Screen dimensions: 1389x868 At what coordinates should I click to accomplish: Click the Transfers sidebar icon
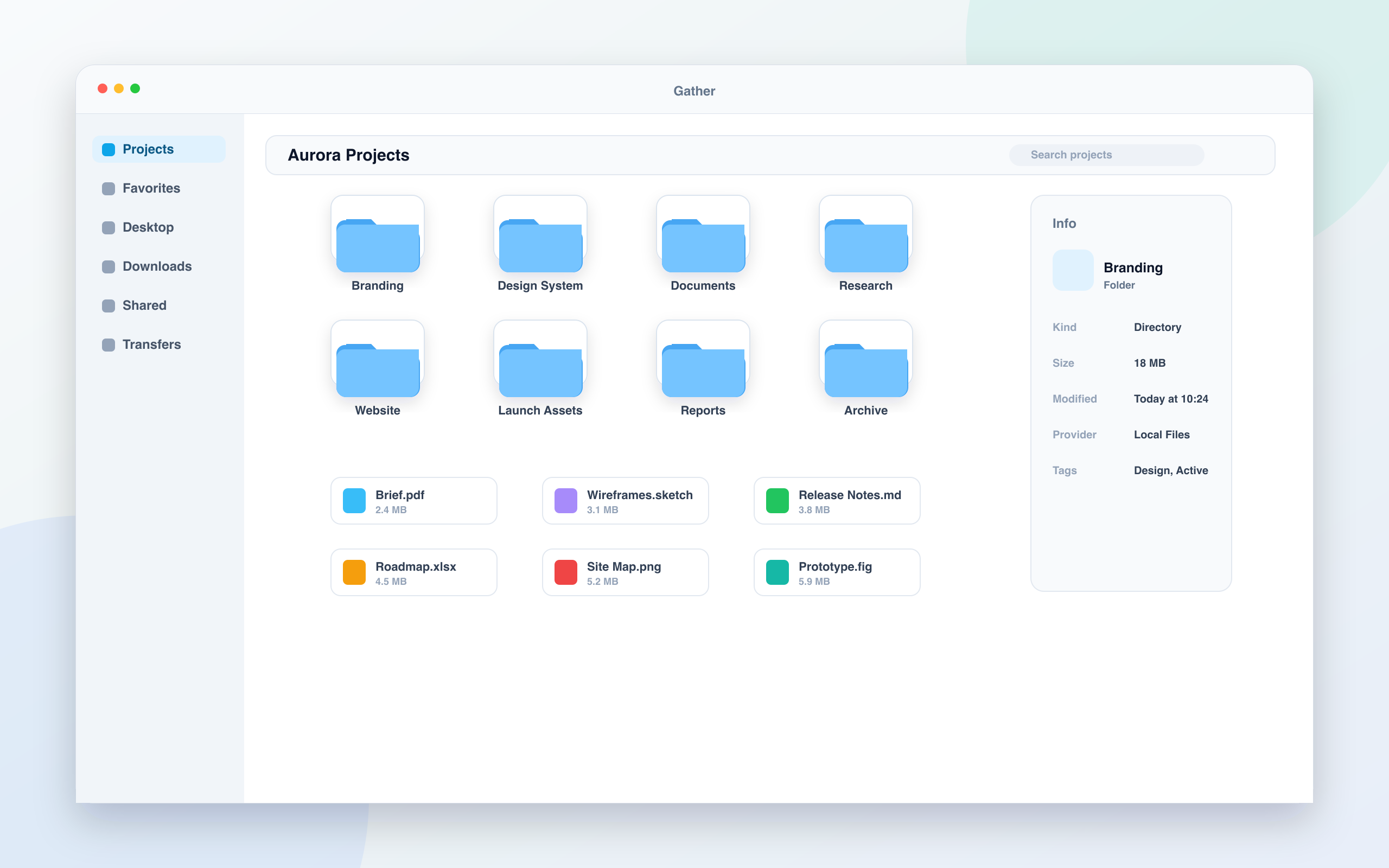pyautogui.click(x=109, y=345)
